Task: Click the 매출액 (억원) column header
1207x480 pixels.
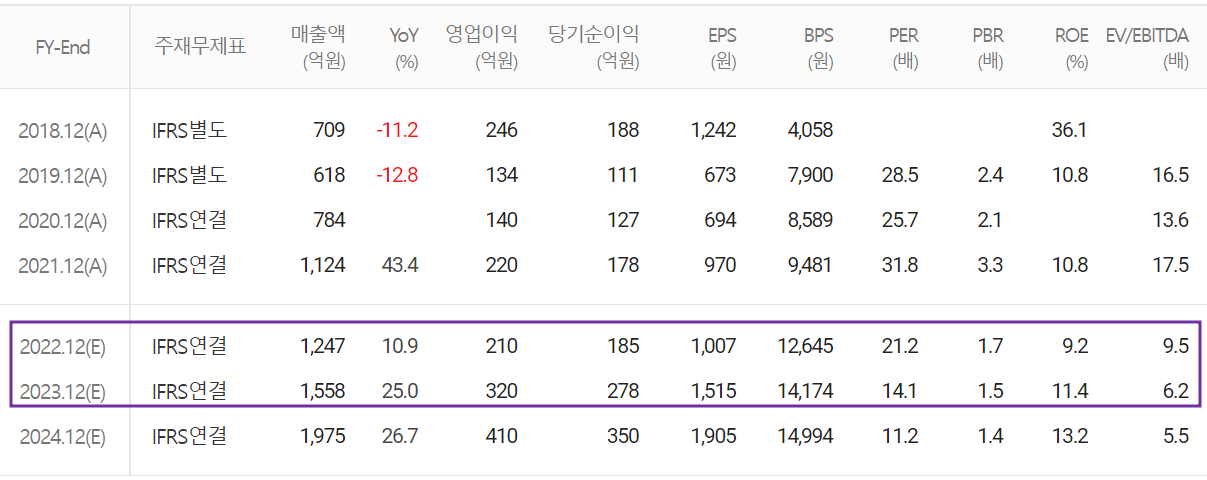Action: point(318,47)
